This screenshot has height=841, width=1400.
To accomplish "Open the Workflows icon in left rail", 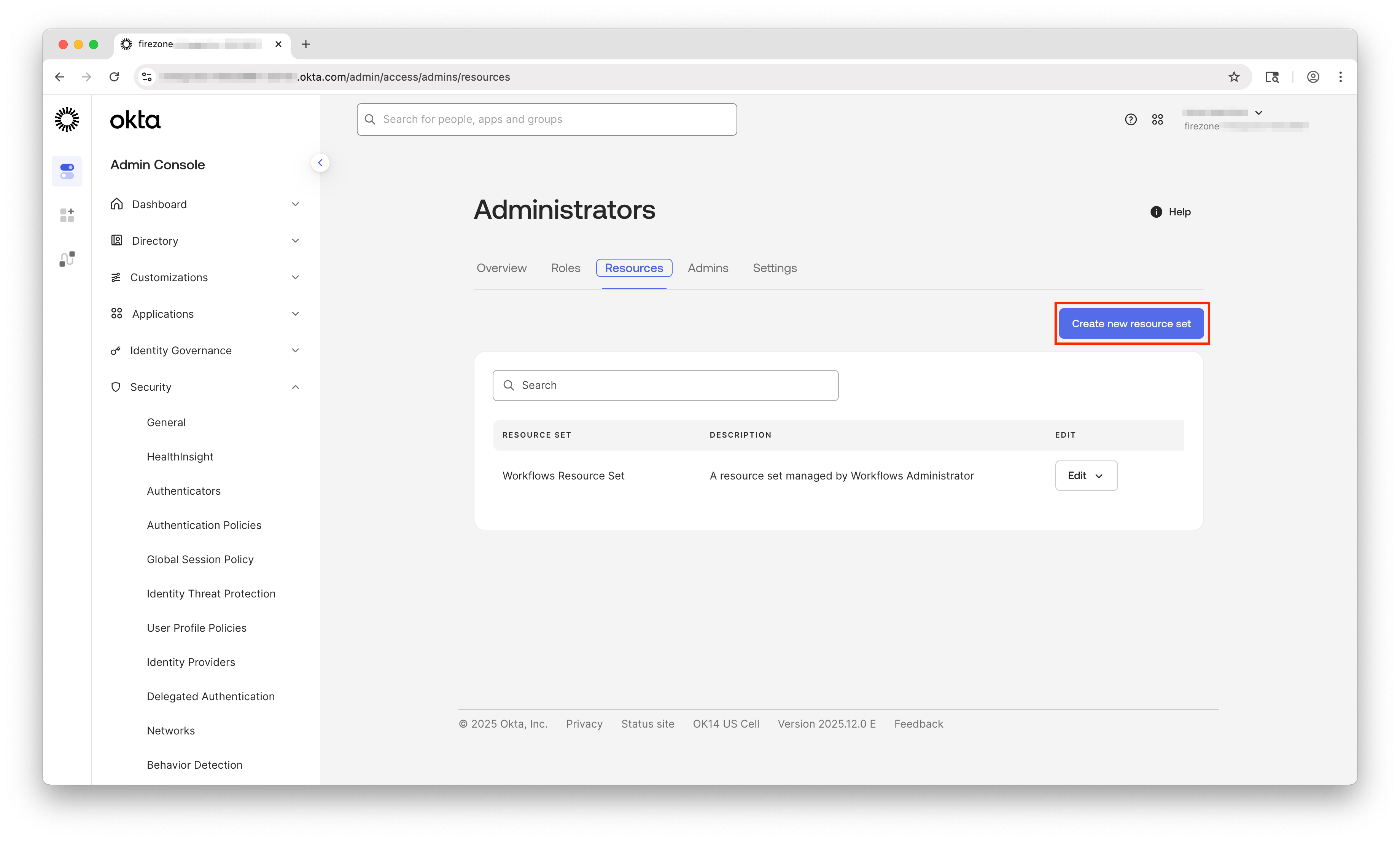I will pyautogui.click(x=67, y=259).
